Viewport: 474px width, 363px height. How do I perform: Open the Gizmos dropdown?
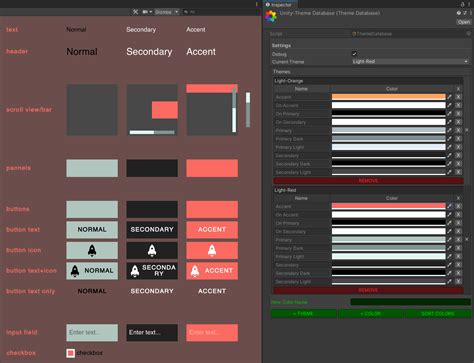pyautogui.click(x=167, y=12)
